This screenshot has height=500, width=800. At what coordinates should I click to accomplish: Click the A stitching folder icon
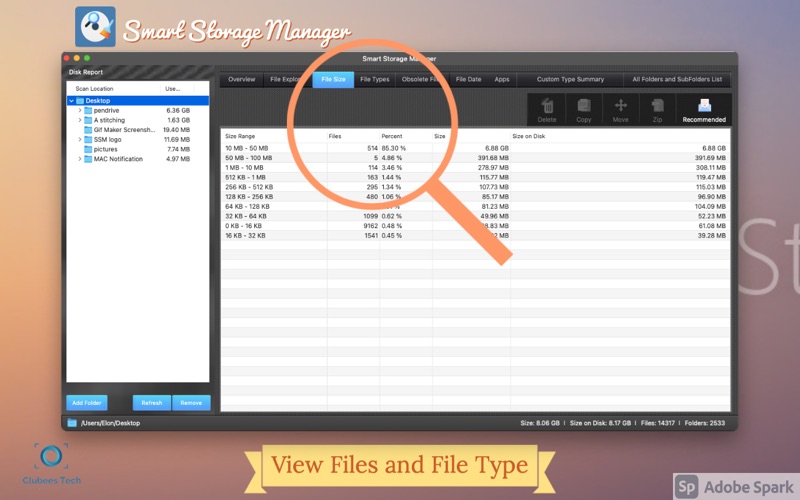[x=88, y=120]
